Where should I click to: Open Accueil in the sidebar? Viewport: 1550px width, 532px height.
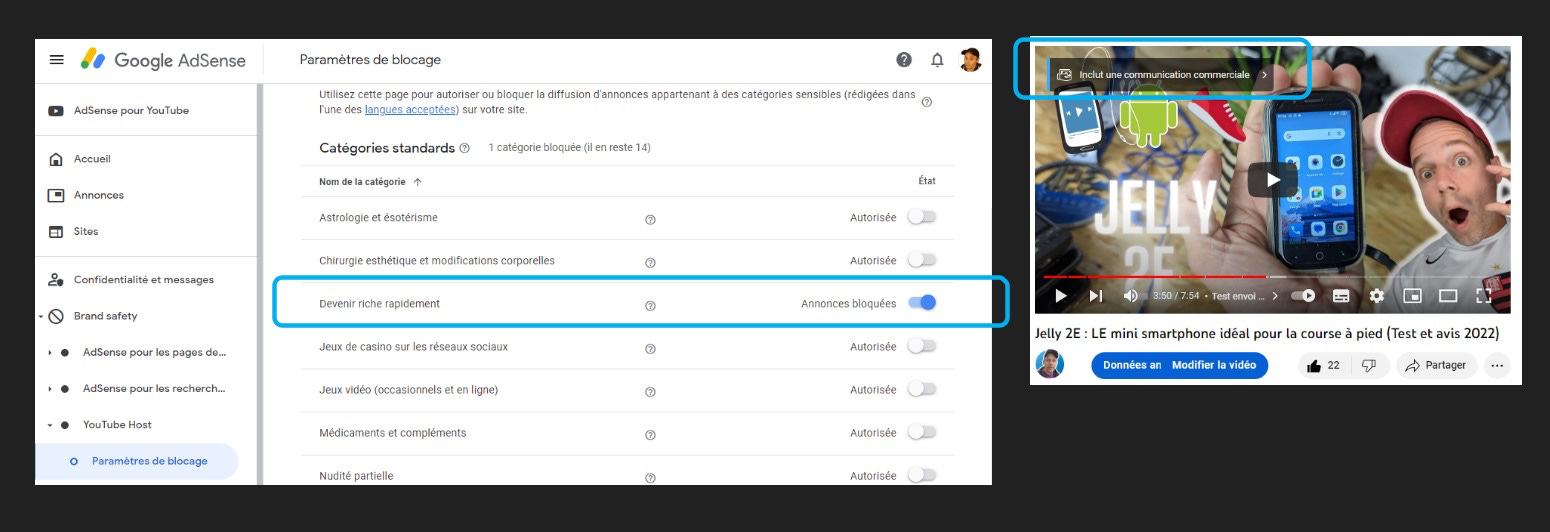pos(92,159)
